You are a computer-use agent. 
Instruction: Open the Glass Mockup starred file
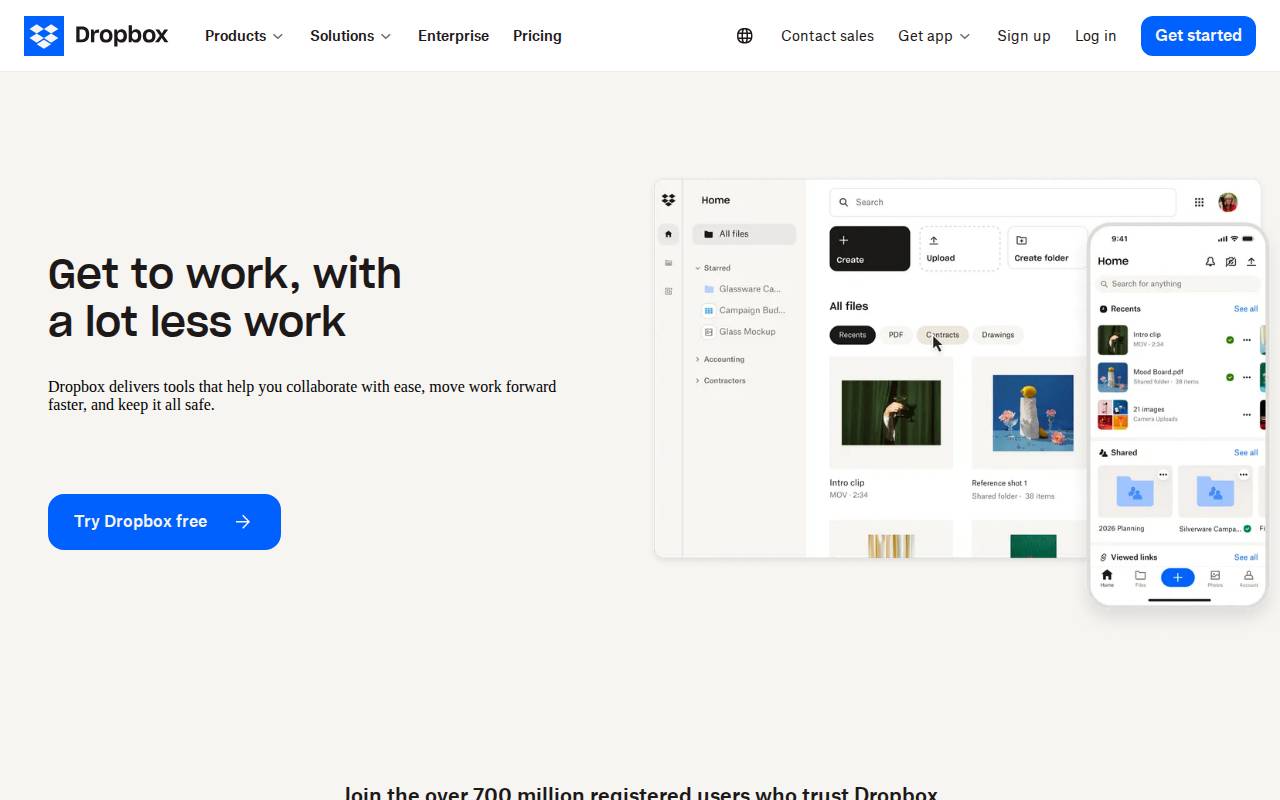coord(740,332)
